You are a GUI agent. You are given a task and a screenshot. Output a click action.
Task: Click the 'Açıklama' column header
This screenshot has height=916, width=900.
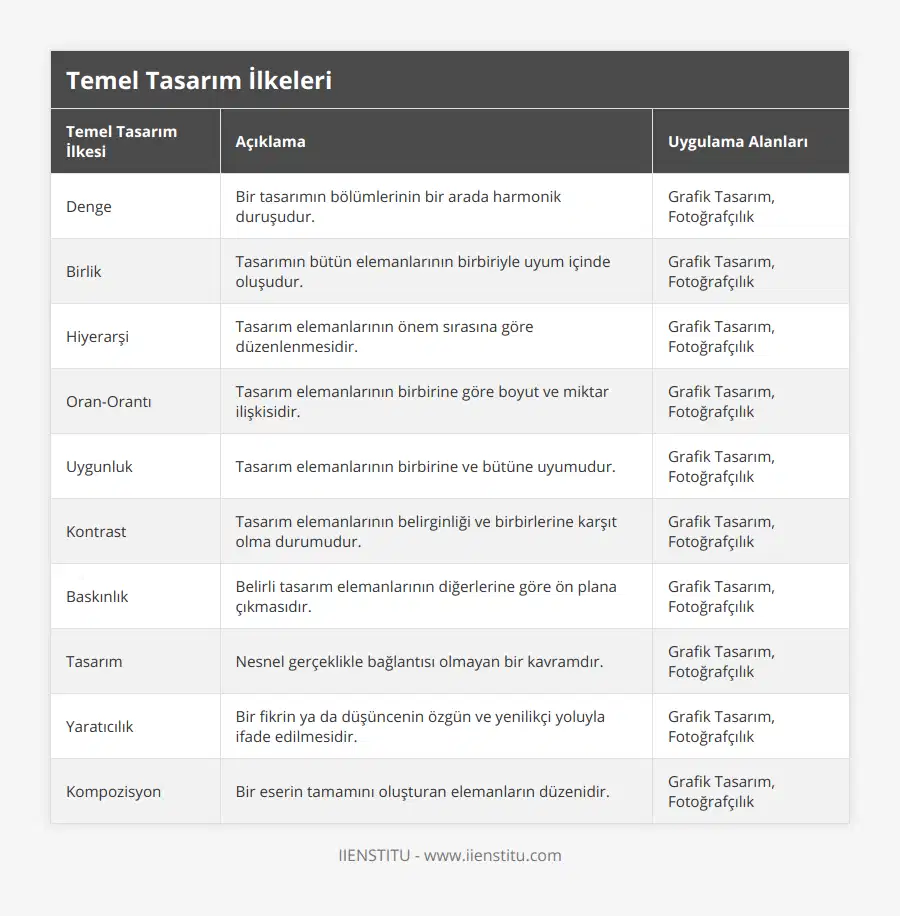pyautogui.click(x=270, y=141)
